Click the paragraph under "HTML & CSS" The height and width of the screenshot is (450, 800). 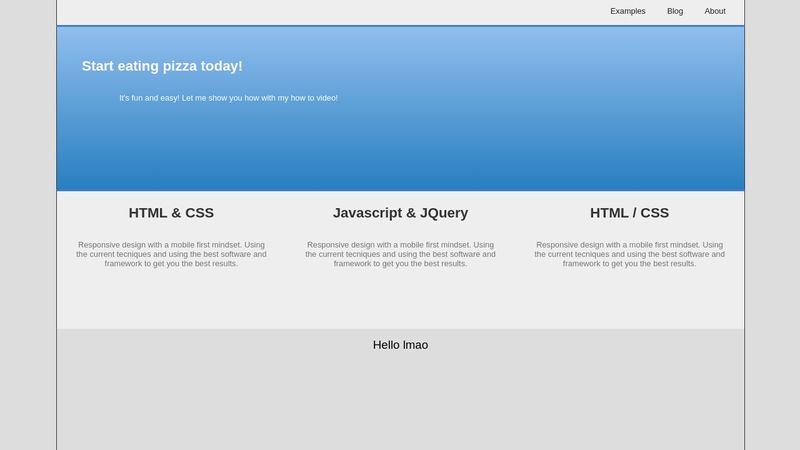point(171,254)
